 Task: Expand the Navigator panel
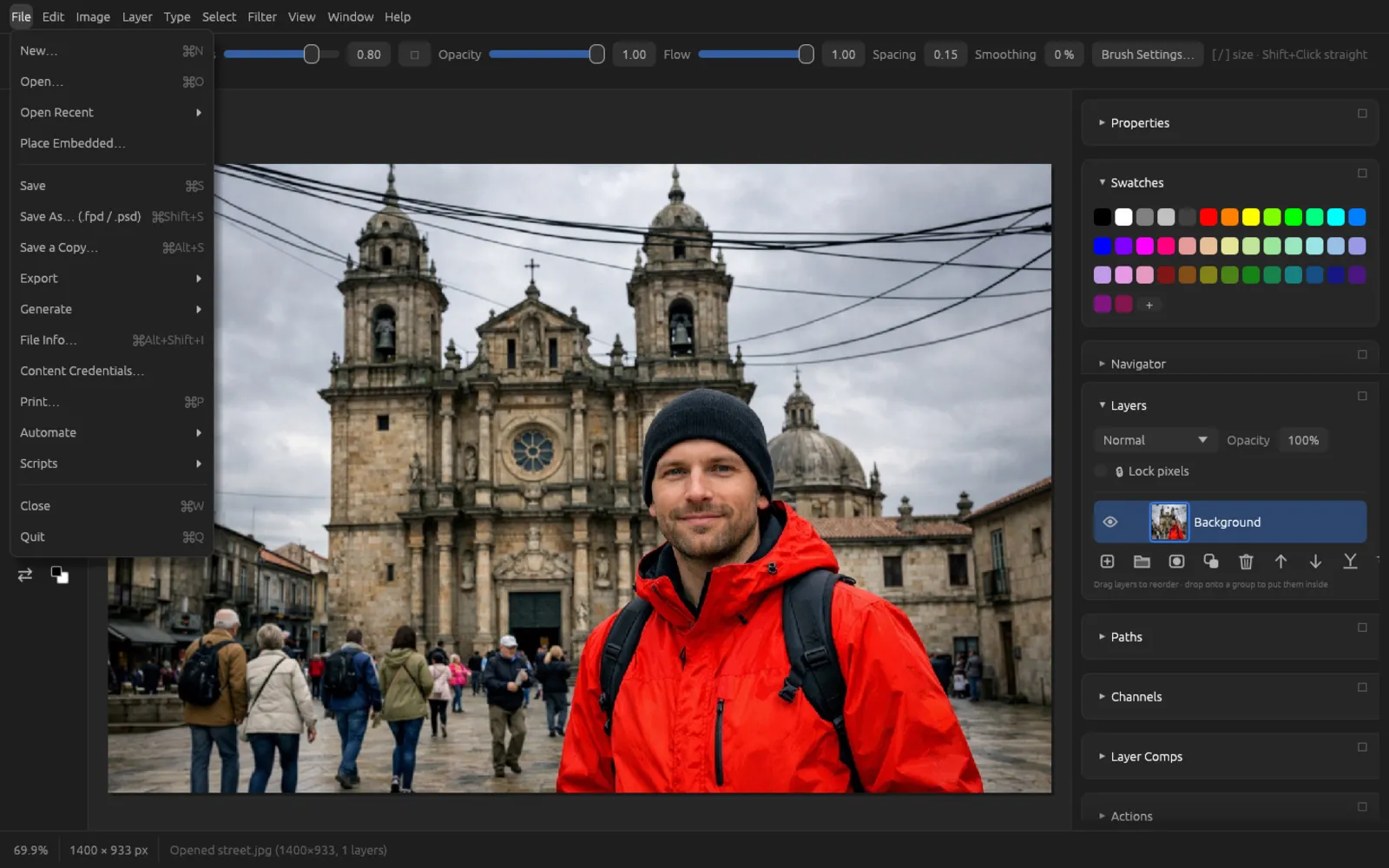[1102, 364]
